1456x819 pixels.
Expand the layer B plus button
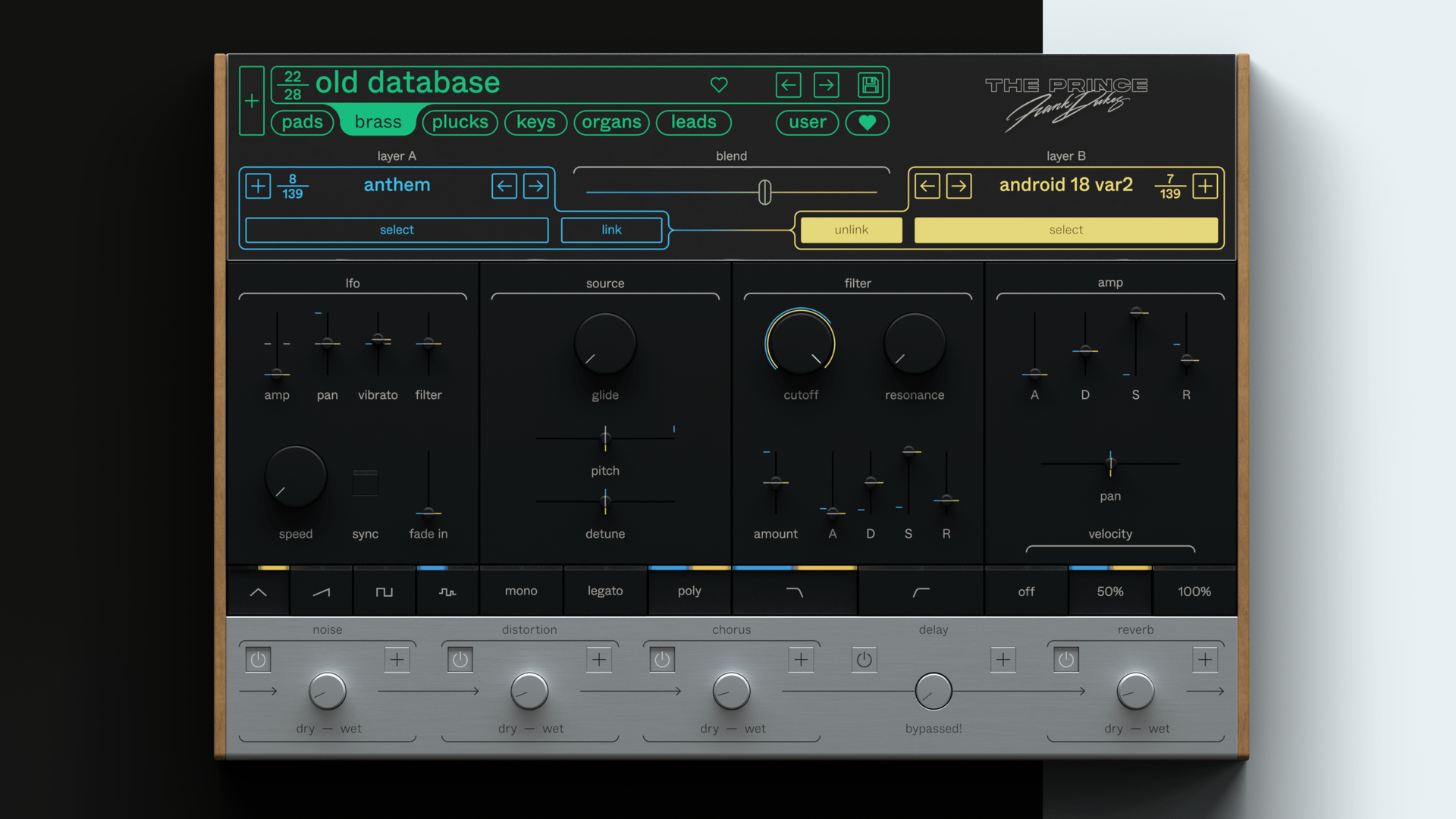point(1205,186)
